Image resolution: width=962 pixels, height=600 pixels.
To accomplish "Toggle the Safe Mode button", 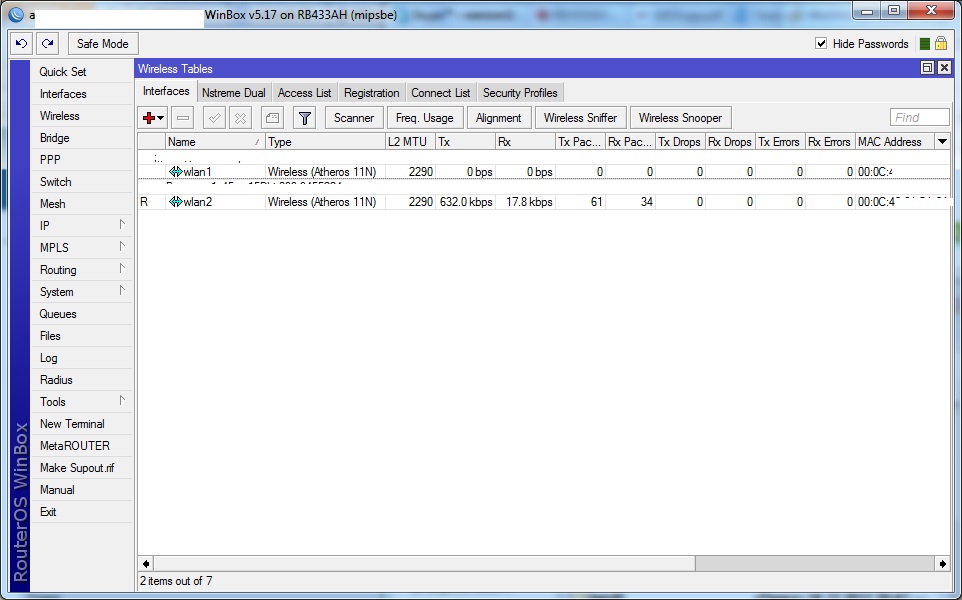I will click(103, 44).
